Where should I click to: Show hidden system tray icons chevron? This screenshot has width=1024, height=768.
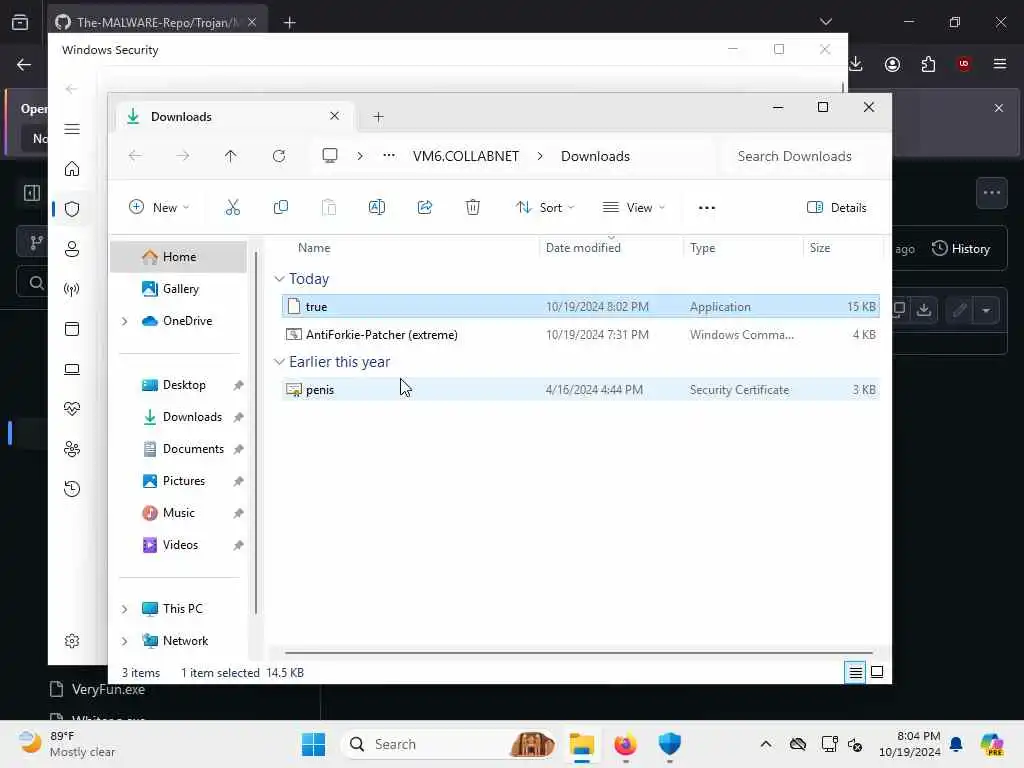766,744
